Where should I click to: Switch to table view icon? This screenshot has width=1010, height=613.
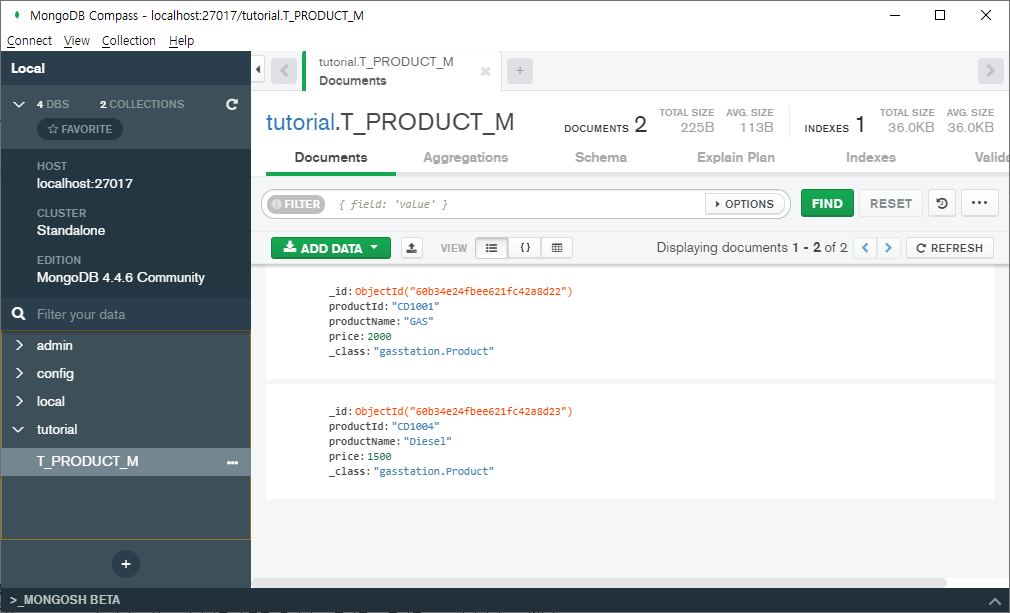[x=557, y=247]
